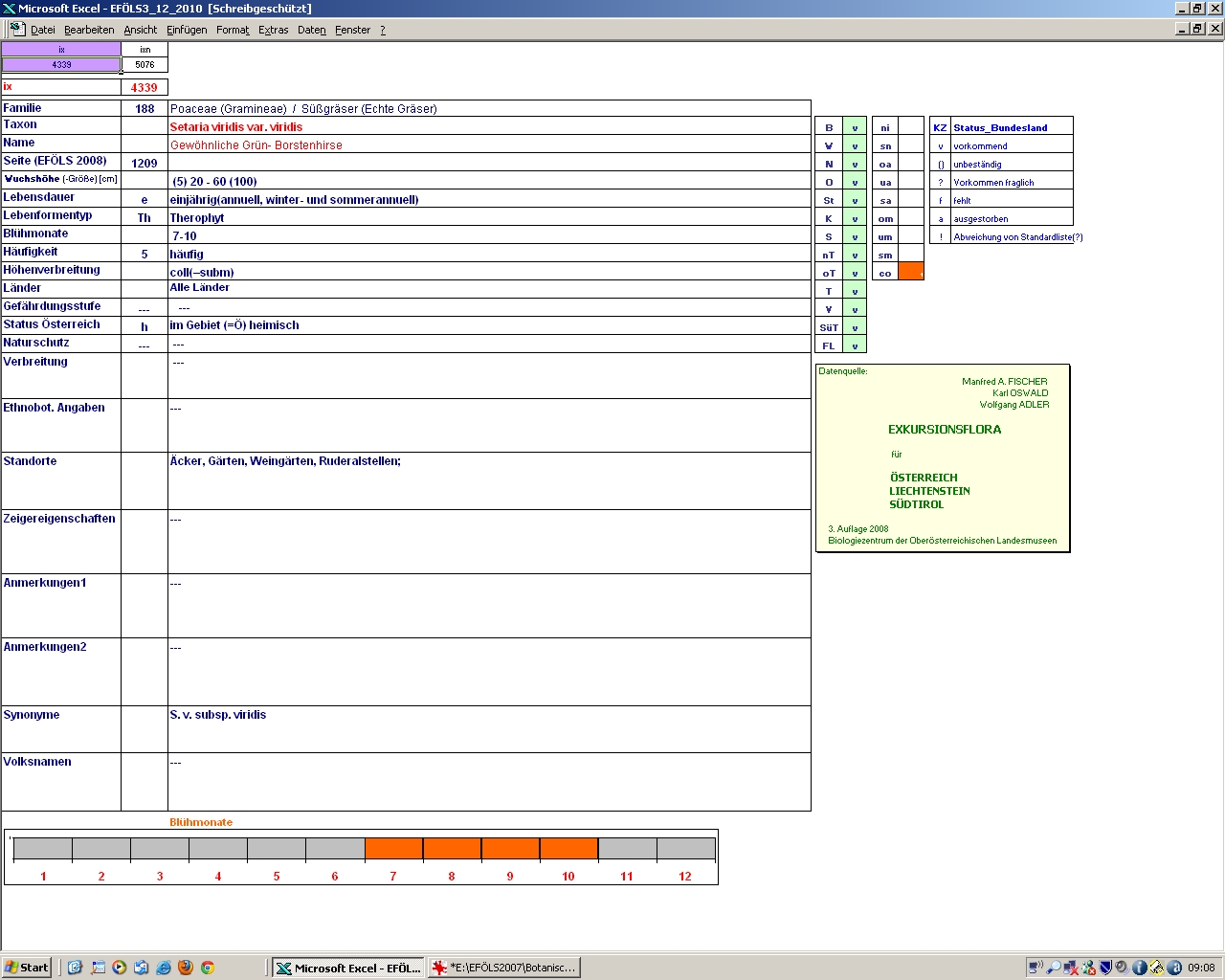
Task: Click 'Gewöhnliche Grün- Borstenhirse' name cell
Action: 256,145
